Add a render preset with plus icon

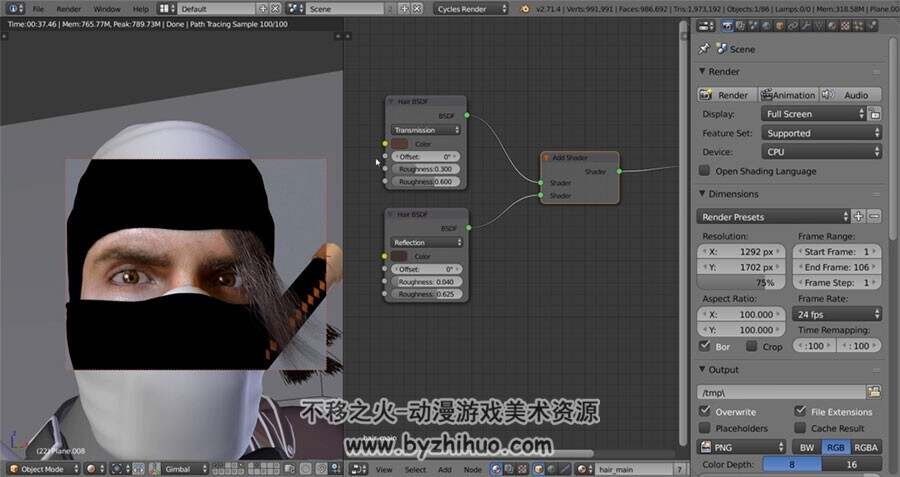(858, 217)
